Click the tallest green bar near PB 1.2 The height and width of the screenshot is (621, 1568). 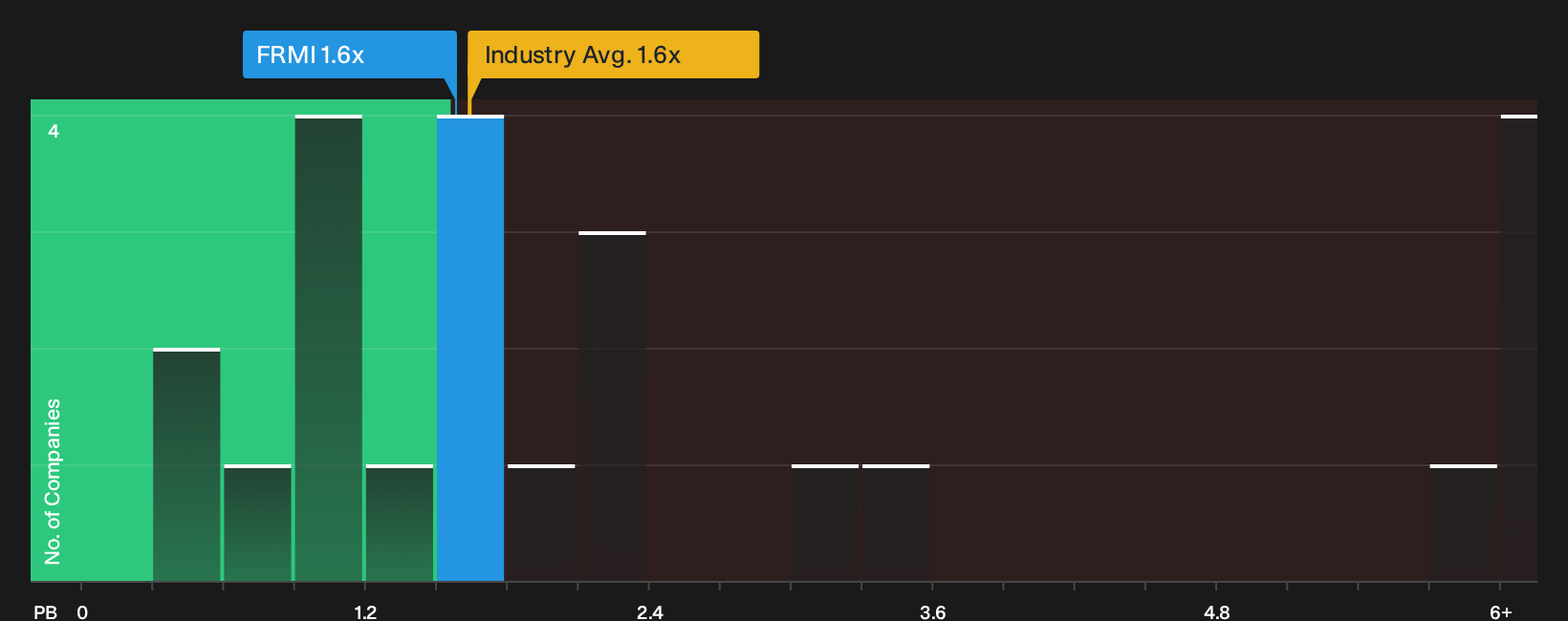click(x=329, y=348)
